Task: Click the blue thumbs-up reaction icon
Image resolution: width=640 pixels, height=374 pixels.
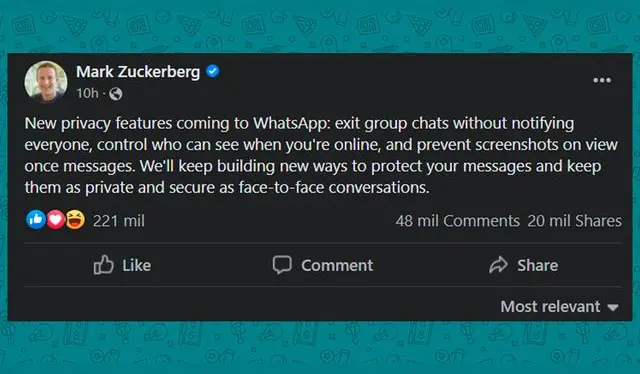Action: click(x=36, y=220)
